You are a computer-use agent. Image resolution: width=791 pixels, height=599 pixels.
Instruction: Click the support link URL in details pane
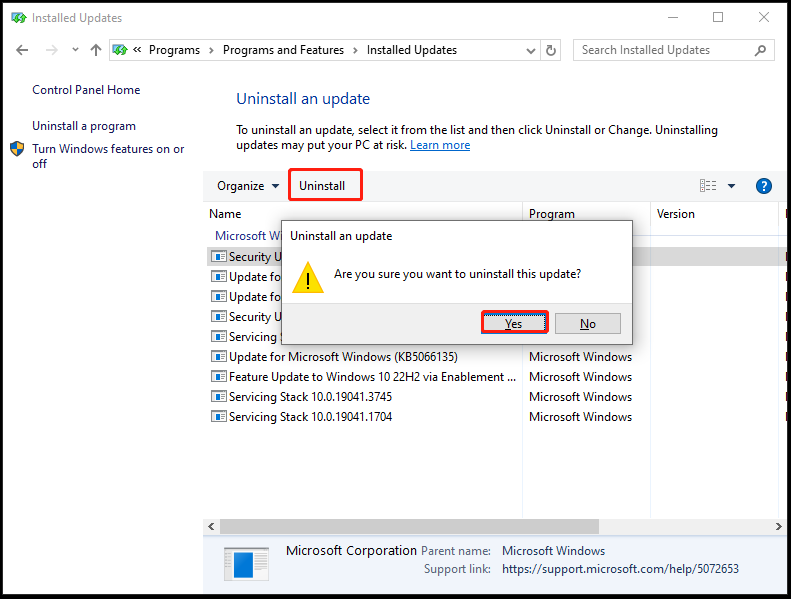620,569
